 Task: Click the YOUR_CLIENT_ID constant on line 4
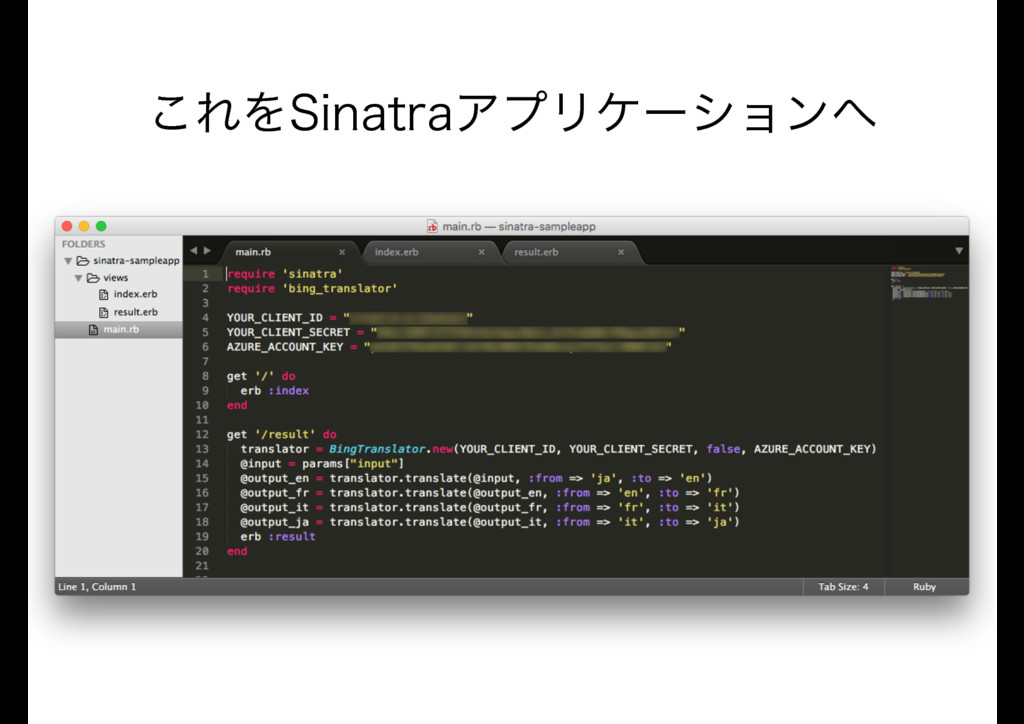[274, 318]
